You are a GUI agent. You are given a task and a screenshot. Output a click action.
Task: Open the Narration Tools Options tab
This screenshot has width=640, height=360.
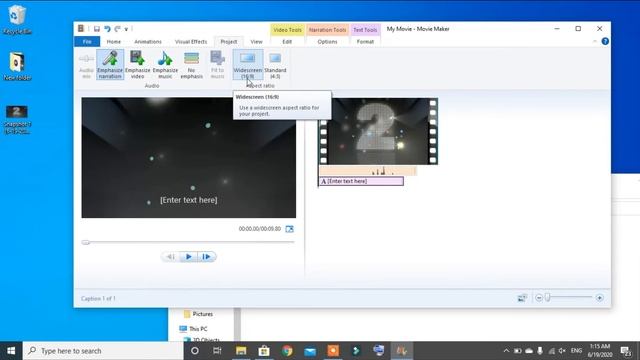pyautogui.click(x=327, y=42)
